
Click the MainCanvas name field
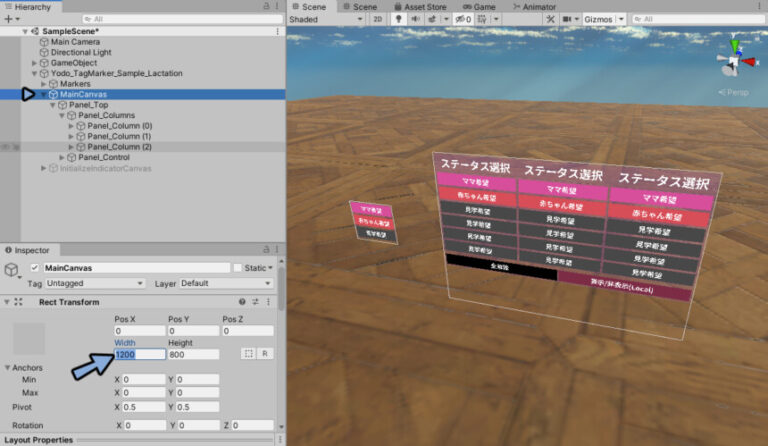coord(136,268)
